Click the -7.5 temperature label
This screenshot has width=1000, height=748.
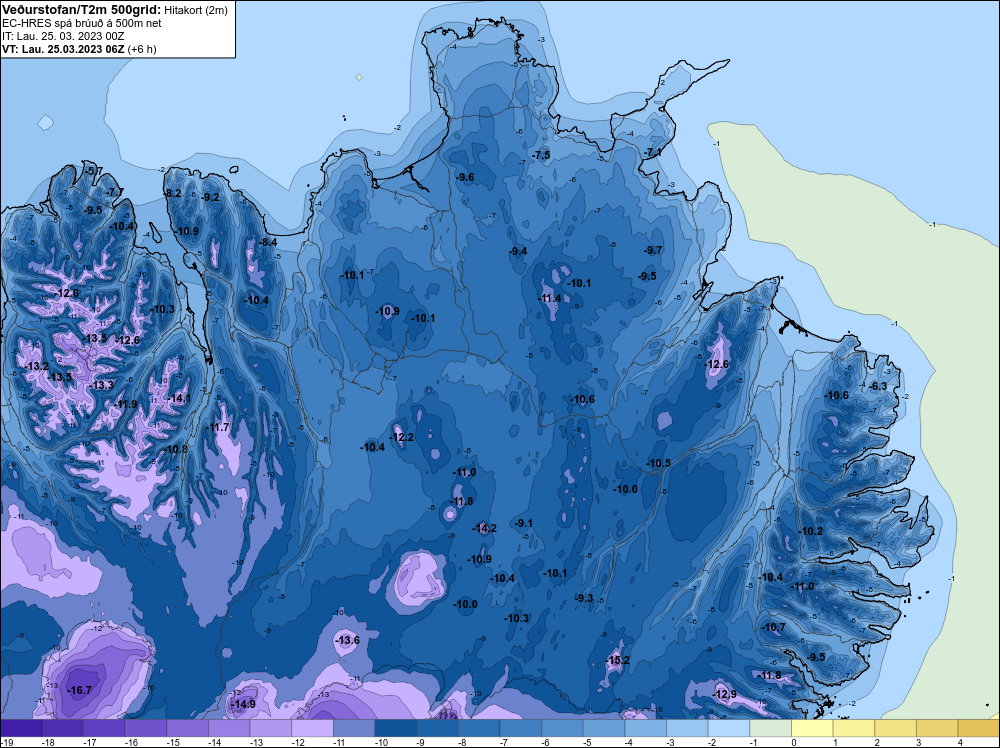541,156
